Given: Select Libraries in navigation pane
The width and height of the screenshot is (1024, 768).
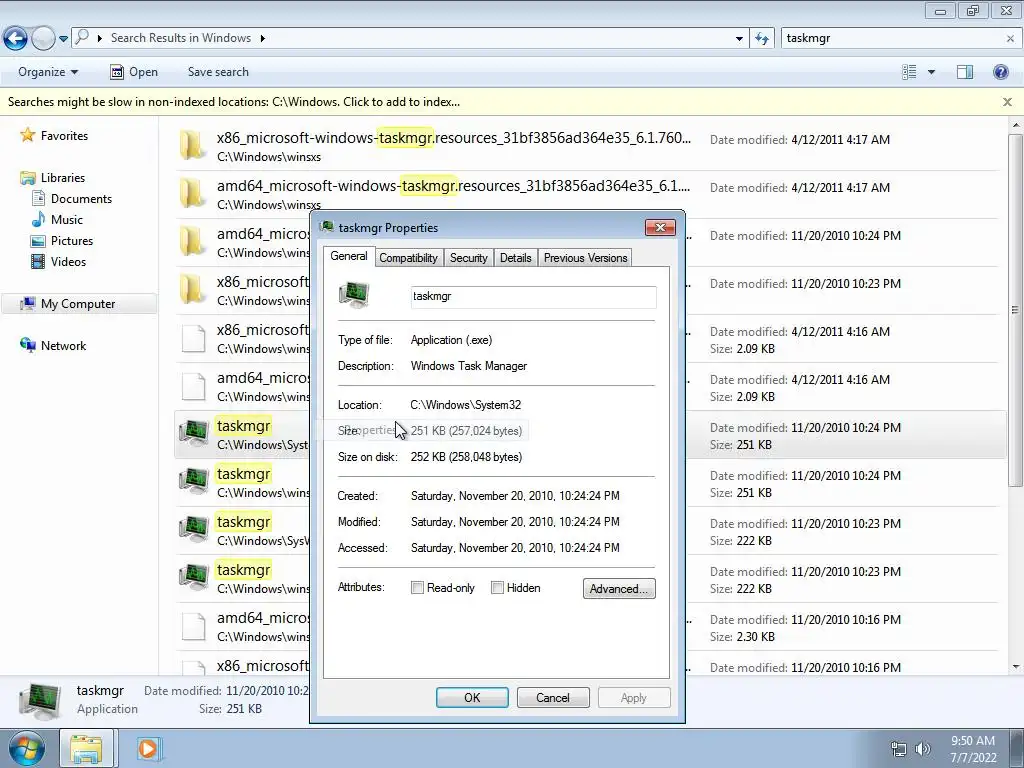Looking at the screenshot, I should [63, 178].
